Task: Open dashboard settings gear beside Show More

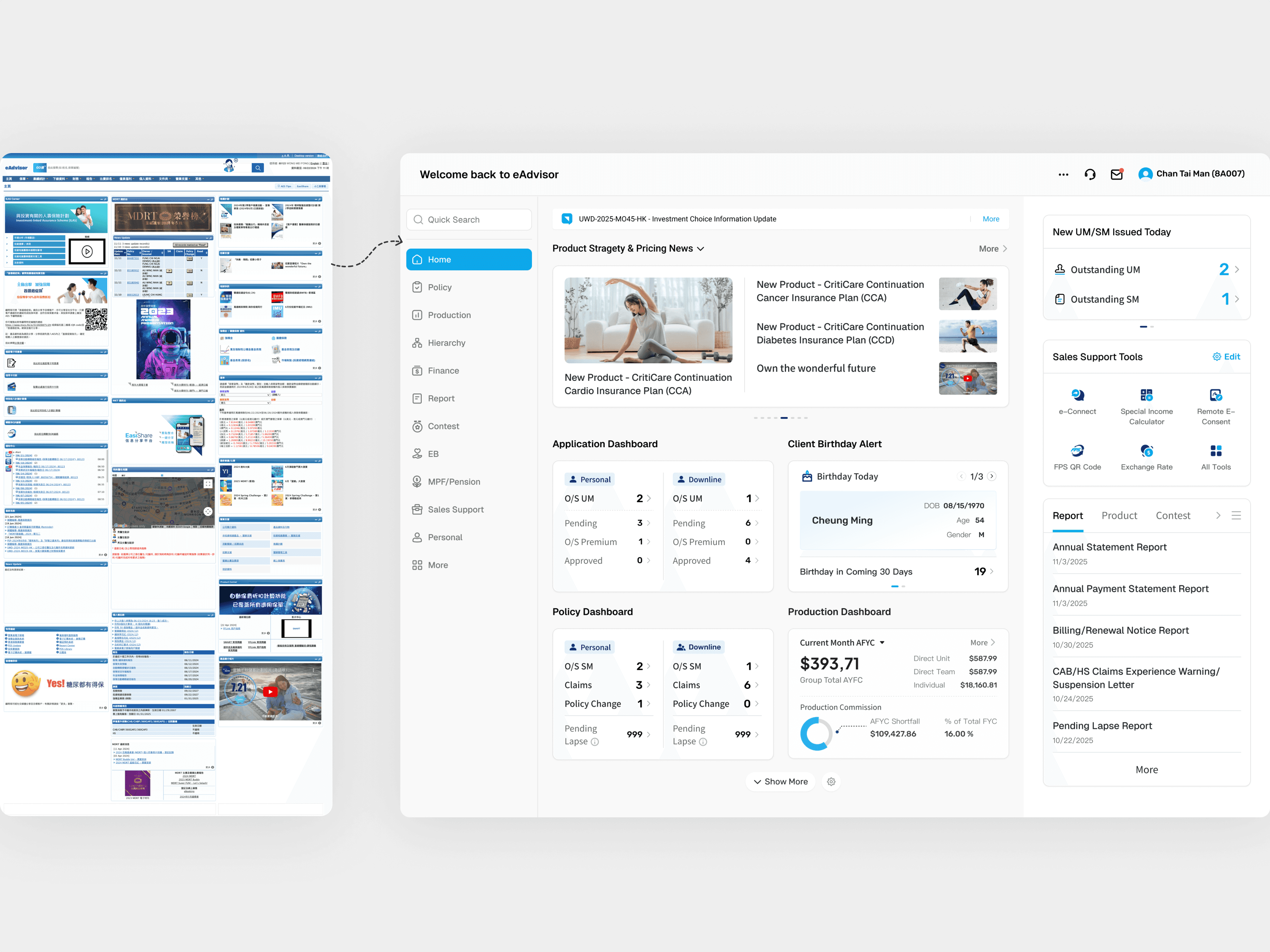Action: [831, 781]
